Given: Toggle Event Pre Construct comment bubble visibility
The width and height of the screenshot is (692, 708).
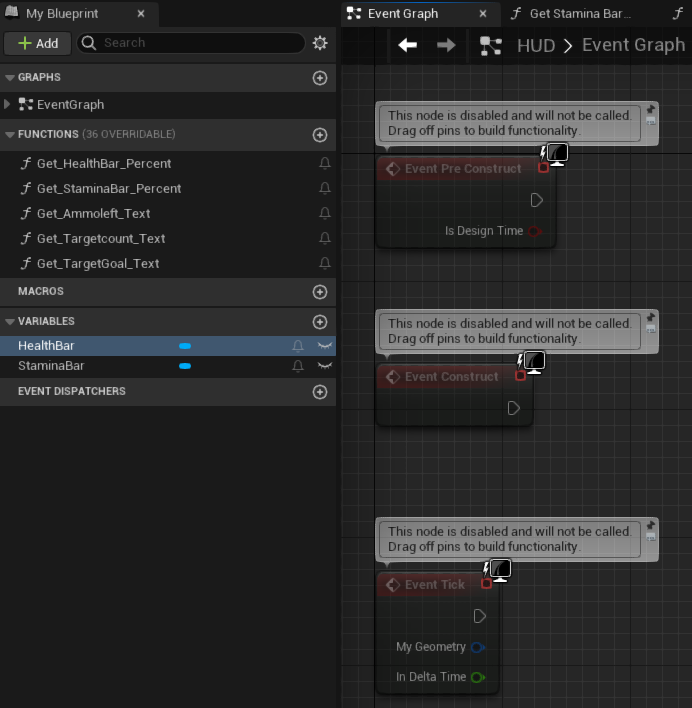Looking at the screenshot, I should click(x=650, y=121).
